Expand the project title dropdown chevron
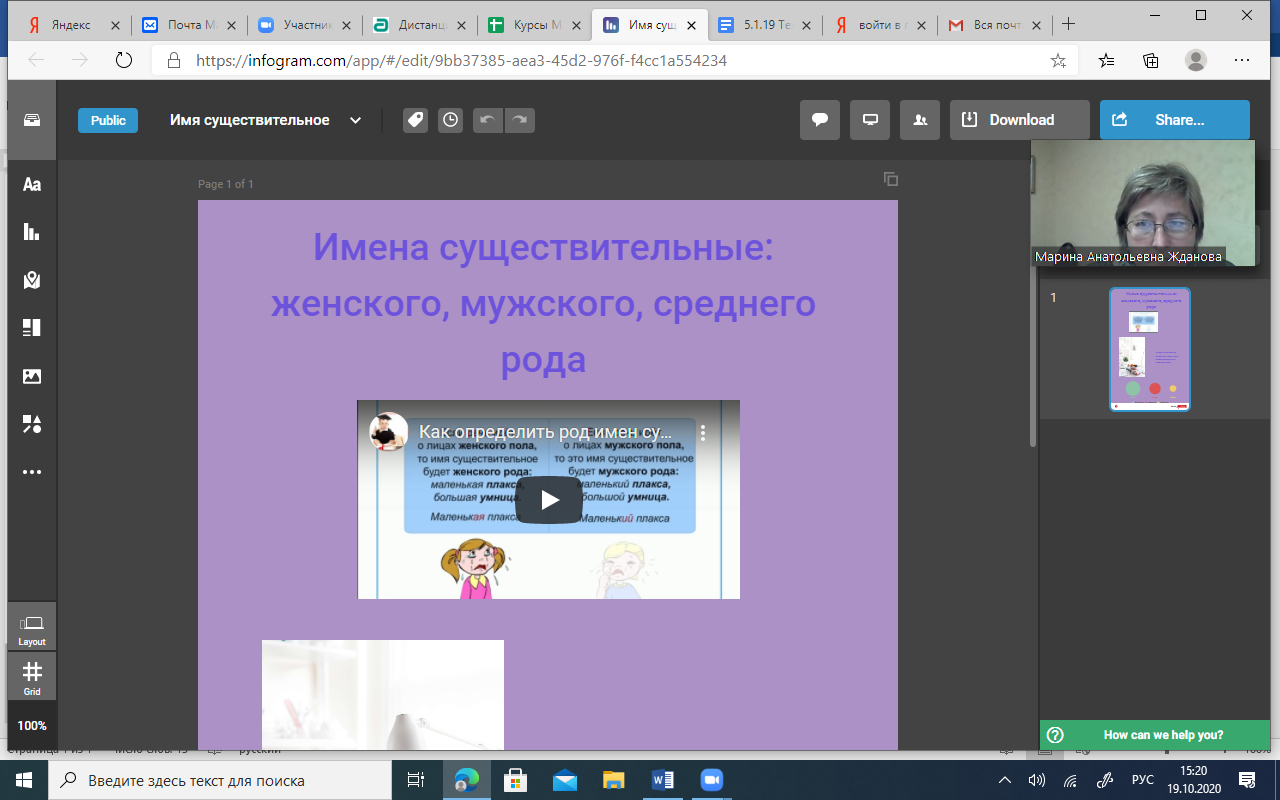This screenshot has height=800, width=1280. coord(355,120)
